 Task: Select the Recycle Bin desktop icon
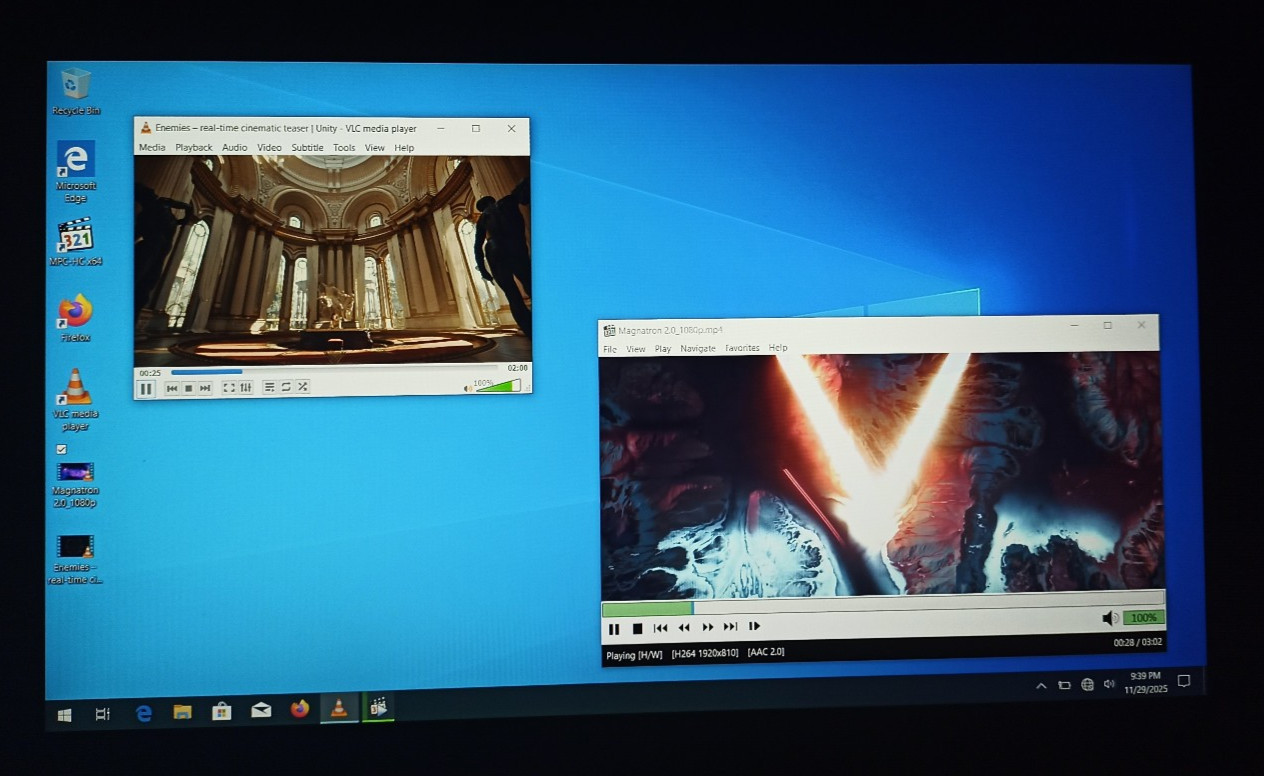pyautogui.click(x=76, y=91)
